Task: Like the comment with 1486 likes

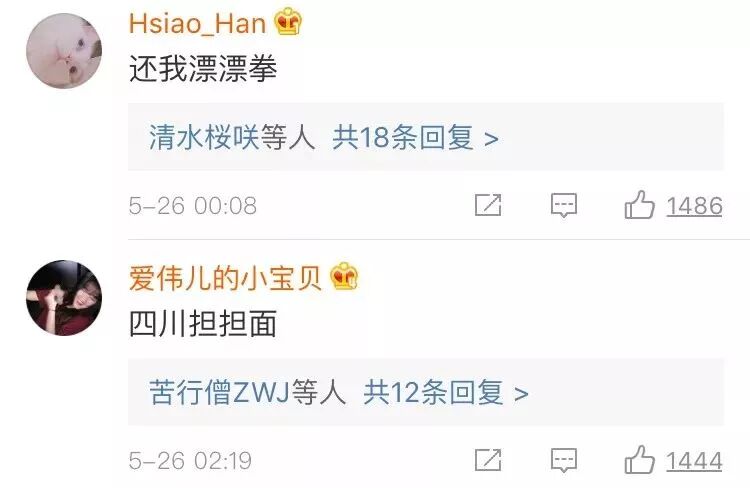Action: click(639, 205)
